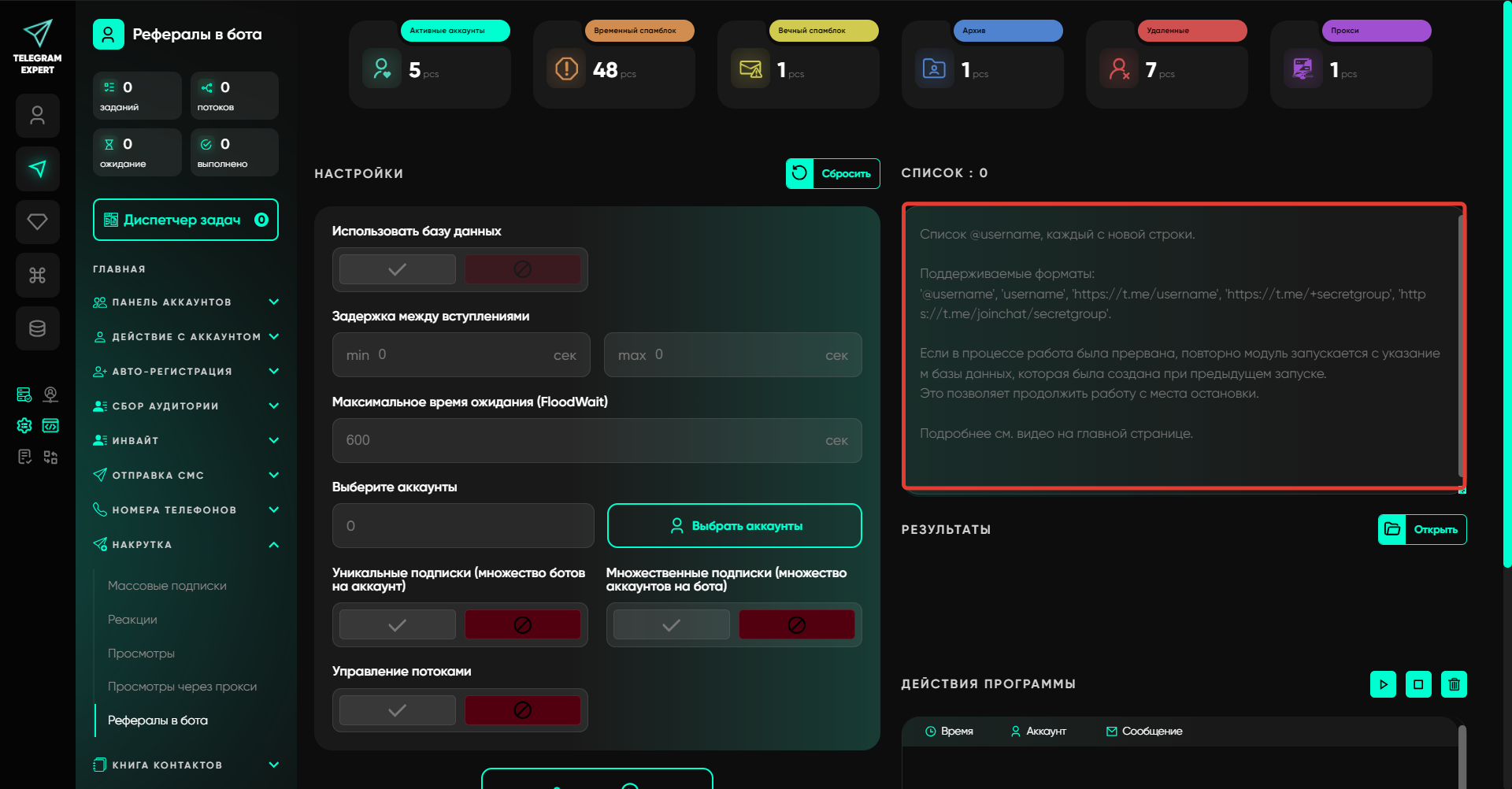This screenshot has width=1512, height=789.
Task: Click the settings gear icon in sidebar
Action: (24, 425)
